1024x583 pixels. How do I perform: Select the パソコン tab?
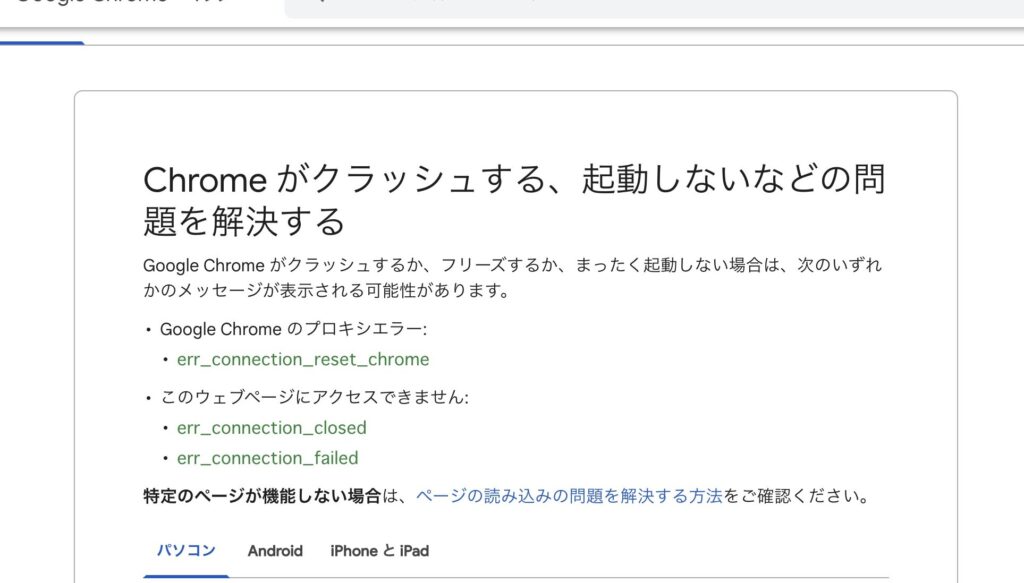pyautogui.click(x=186, y=551)
